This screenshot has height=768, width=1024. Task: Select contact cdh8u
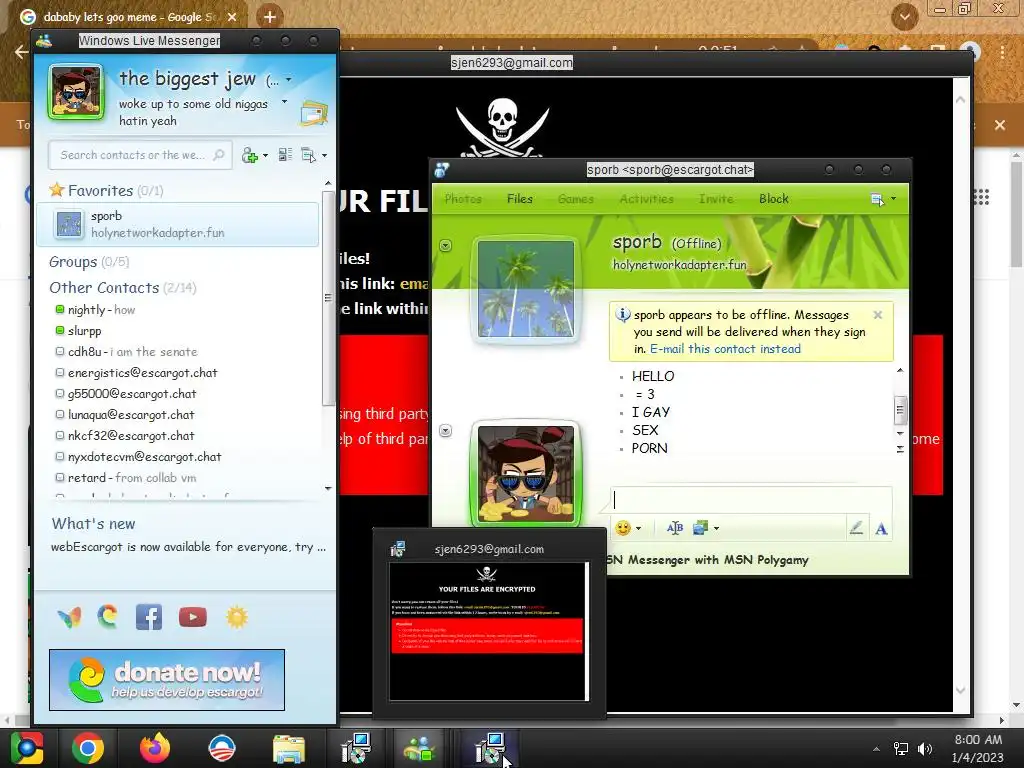point(126,351)
